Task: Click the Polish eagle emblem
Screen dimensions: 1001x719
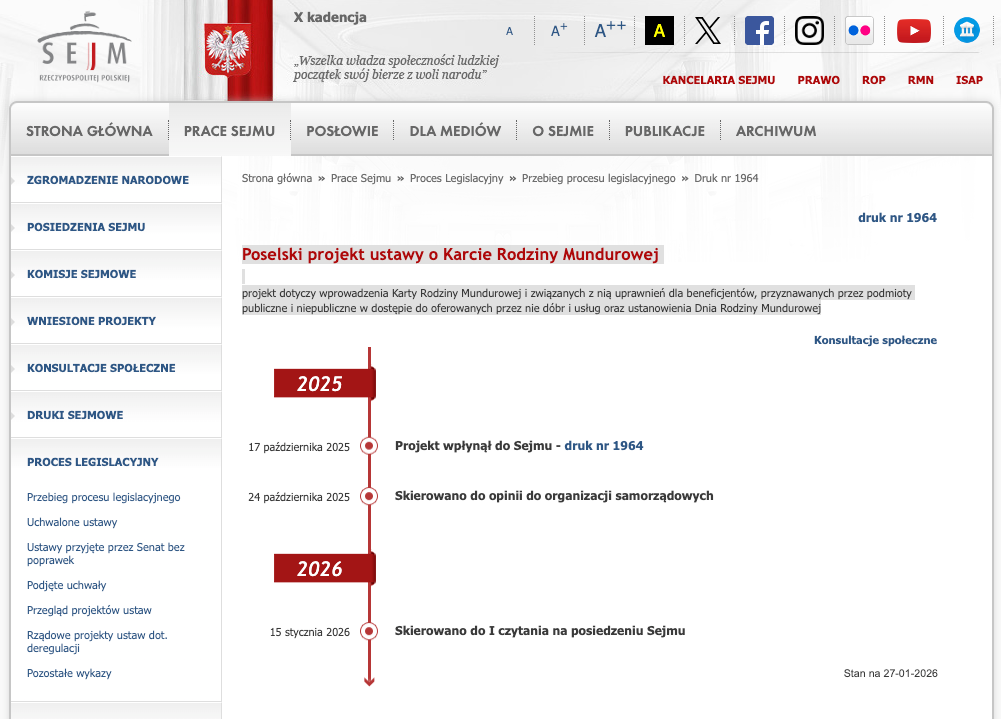Action: 227,51
